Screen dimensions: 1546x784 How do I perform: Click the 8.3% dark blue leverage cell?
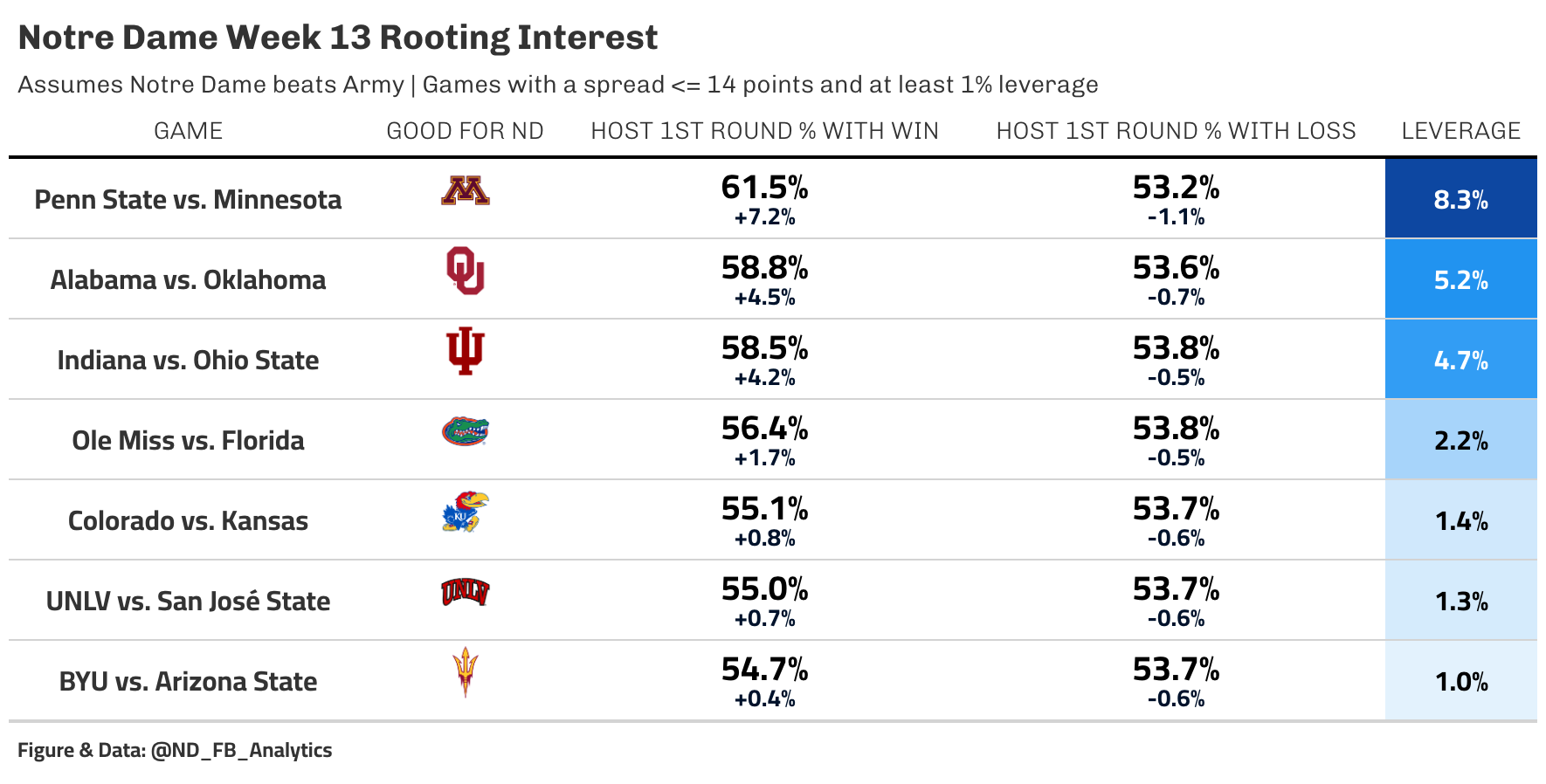(1461, 198)
